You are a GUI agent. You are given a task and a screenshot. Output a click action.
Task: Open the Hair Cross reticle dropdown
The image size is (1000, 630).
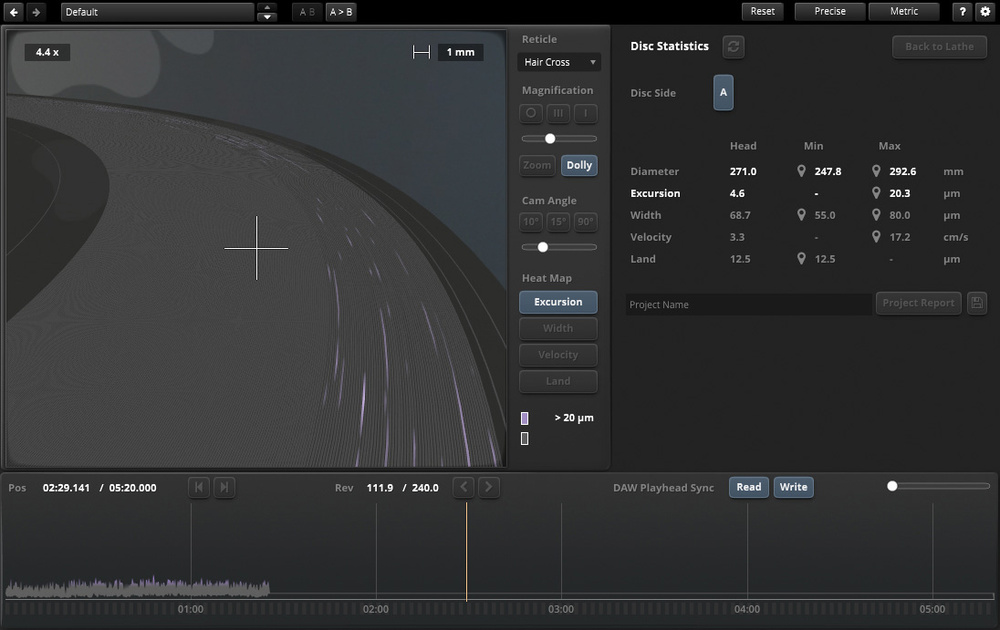click(559, 62)
